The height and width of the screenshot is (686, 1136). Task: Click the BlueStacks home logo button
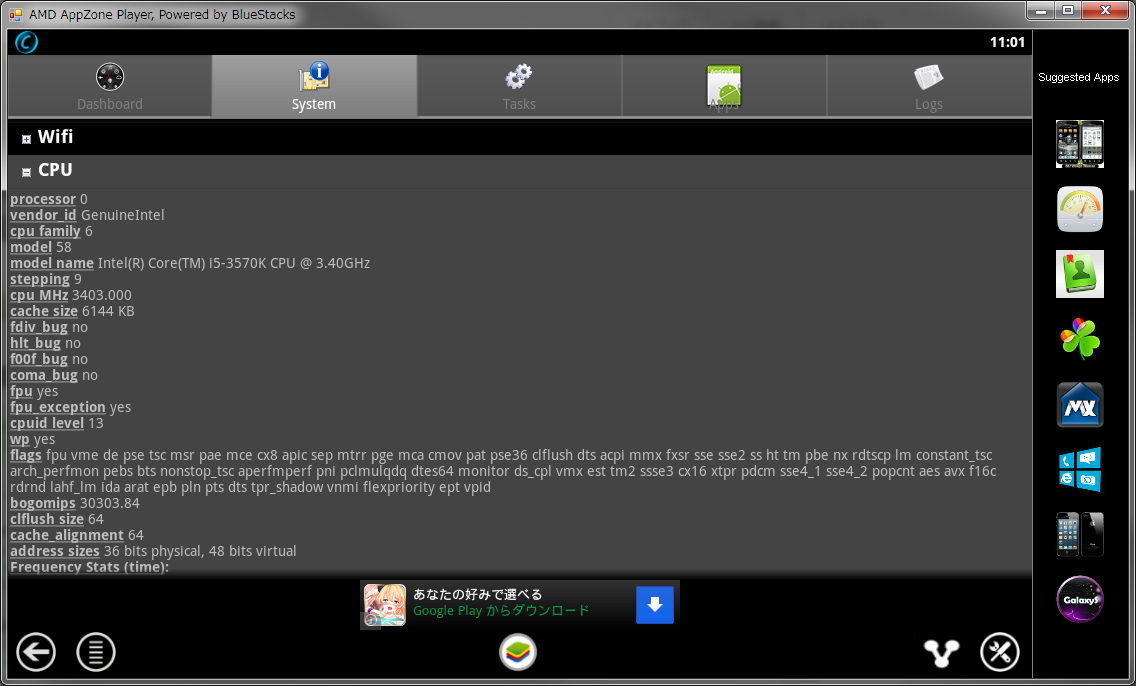tap(518, 652)
